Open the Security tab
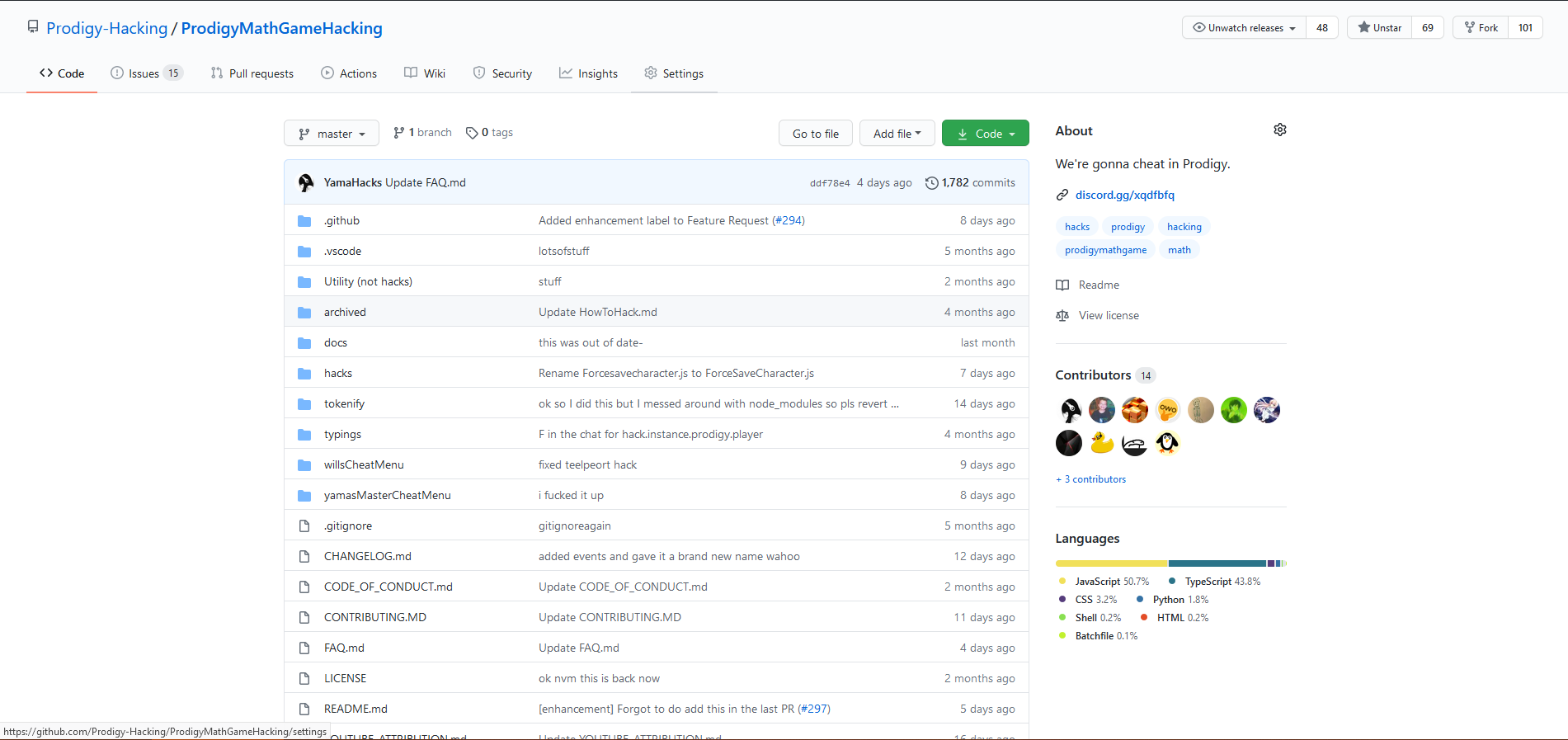The image size is (1568, 740). tap(502, 73)
